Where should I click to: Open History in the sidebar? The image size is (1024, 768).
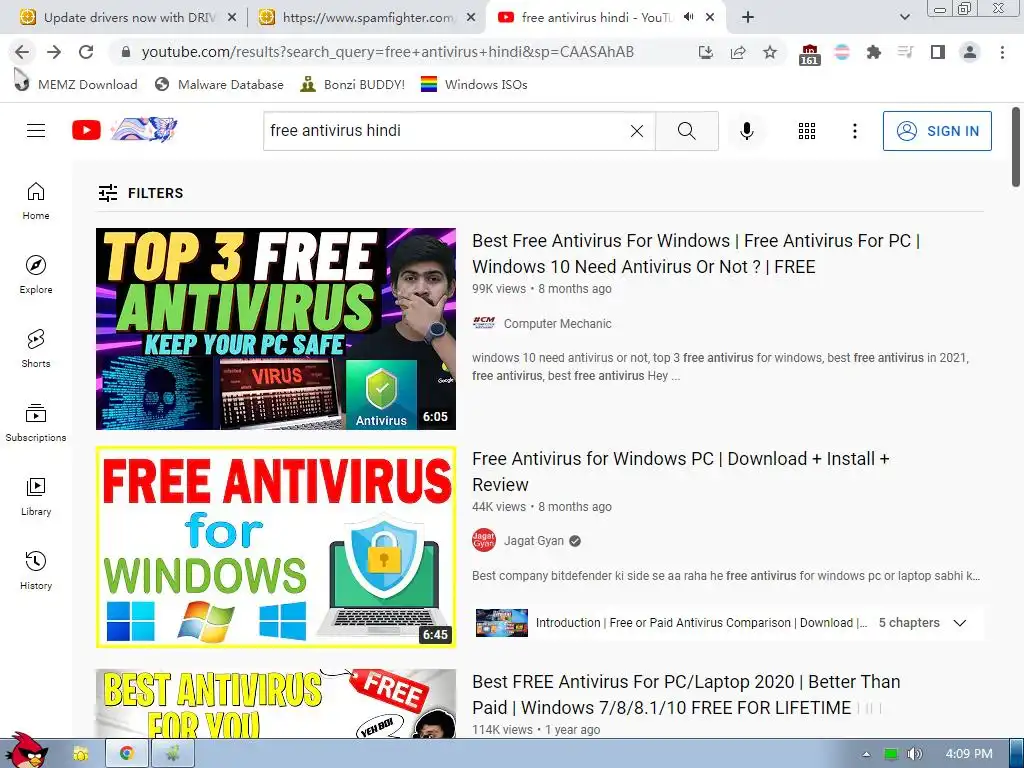(x=36, y=571)
